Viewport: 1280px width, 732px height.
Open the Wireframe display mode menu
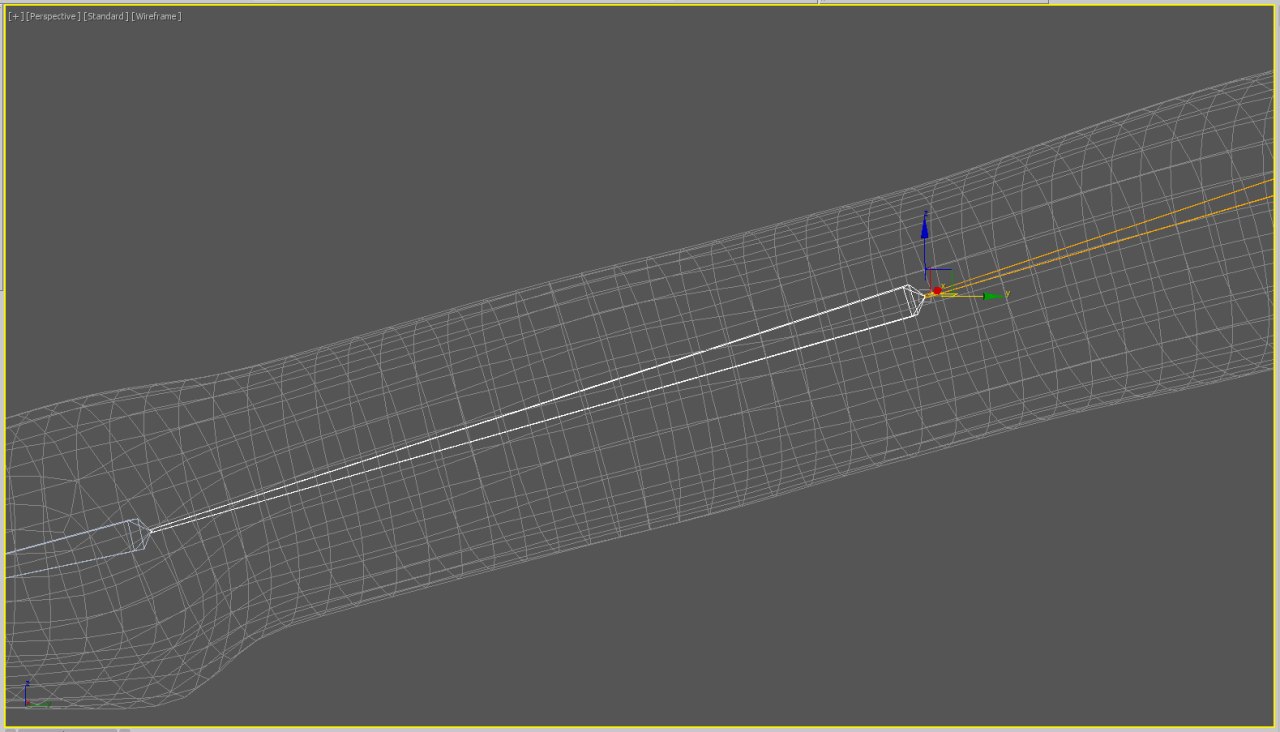[x=156, y=16]
